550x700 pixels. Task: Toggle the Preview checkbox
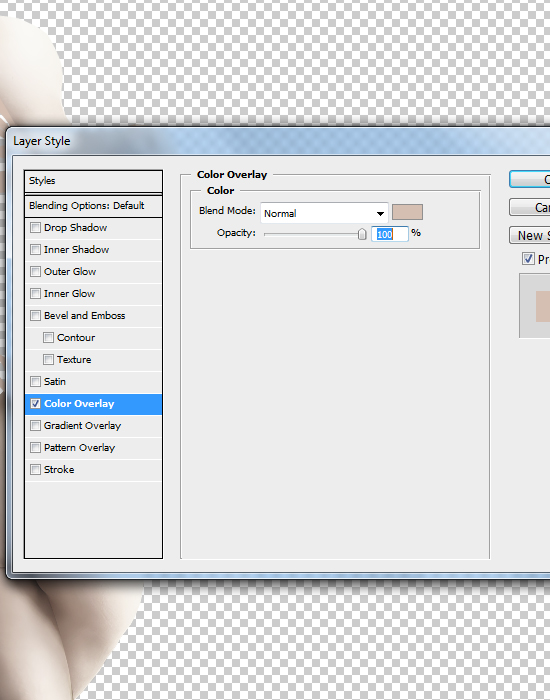[528, 258]
